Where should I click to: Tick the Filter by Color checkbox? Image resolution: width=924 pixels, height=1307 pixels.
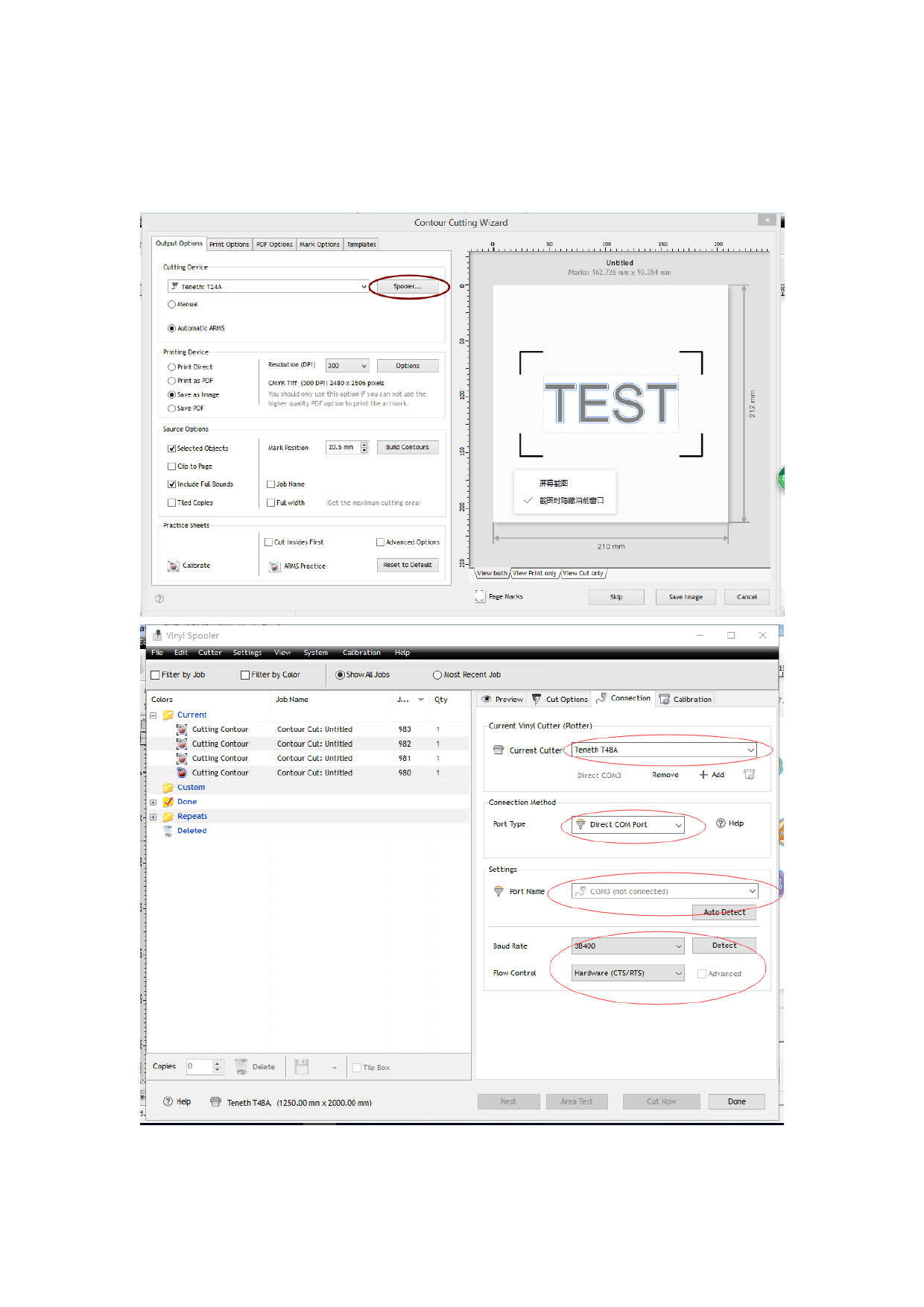(x=245, y=675)
